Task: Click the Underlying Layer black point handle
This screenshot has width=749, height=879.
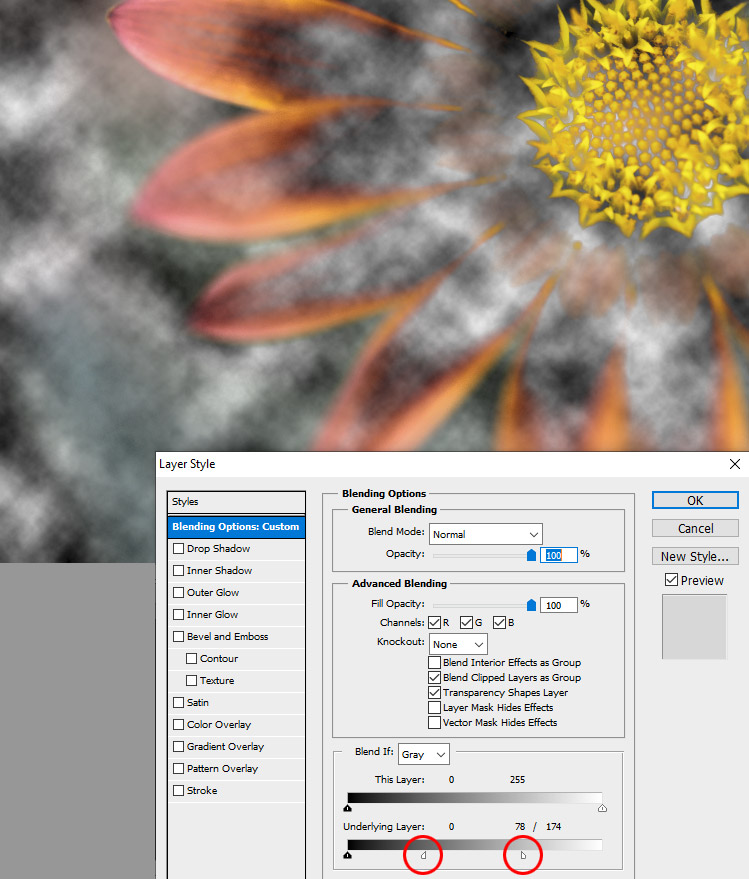Action: coord(347,855)
